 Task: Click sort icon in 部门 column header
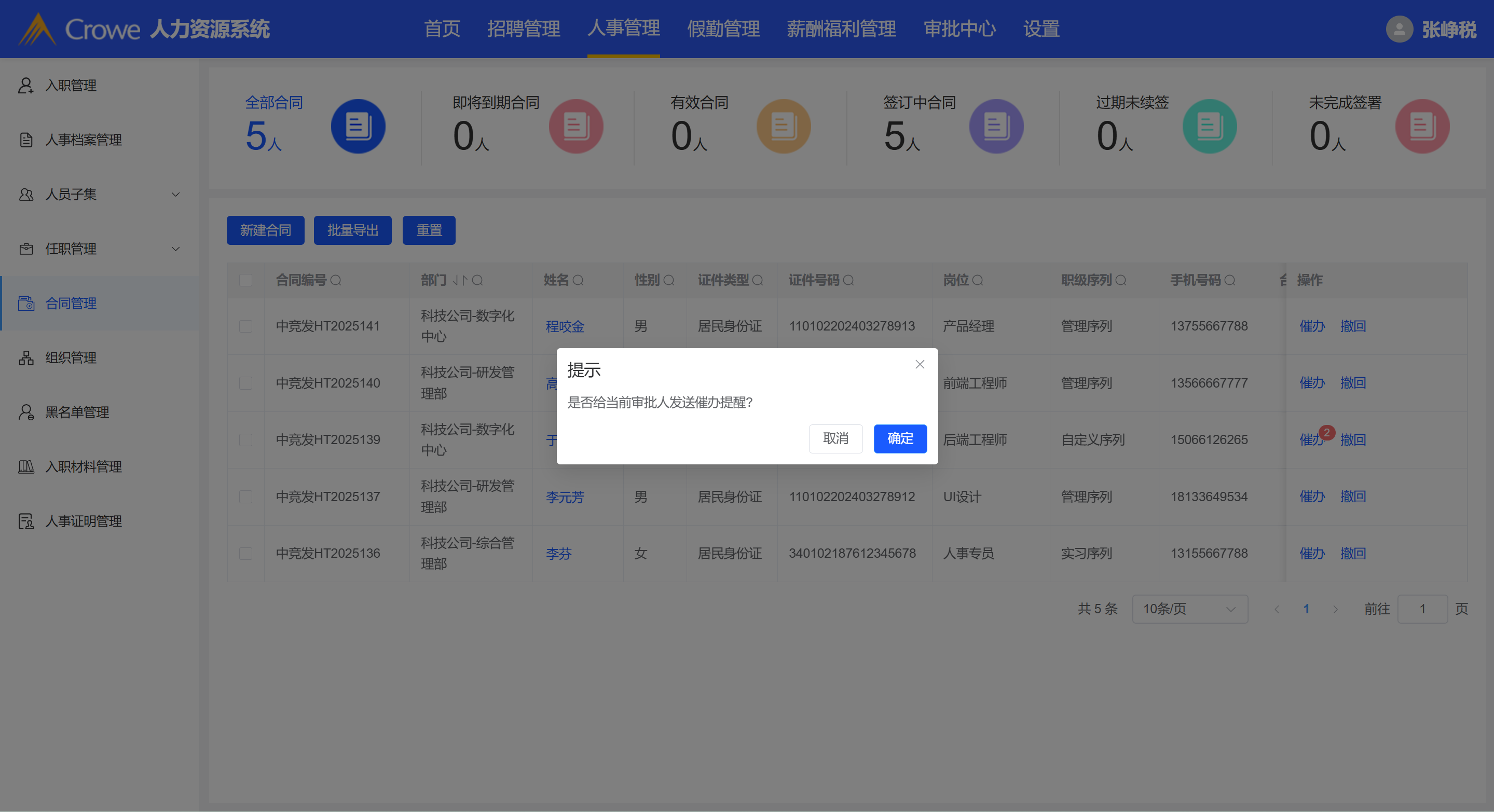459,281
